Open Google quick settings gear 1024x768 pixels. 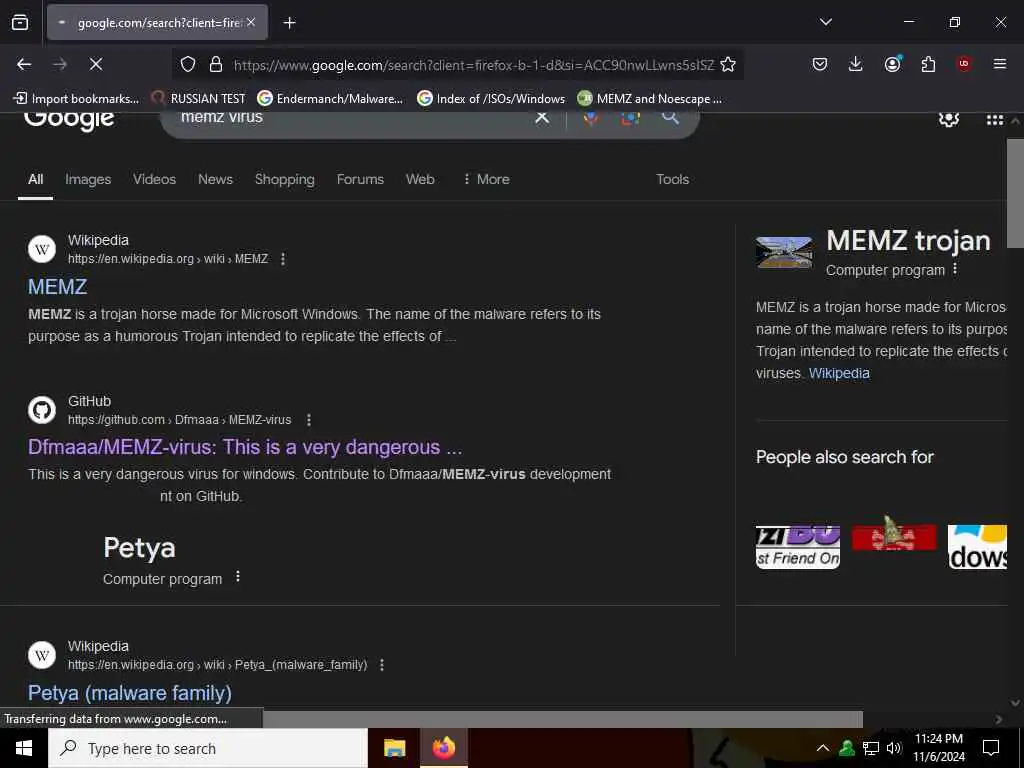[948, 120]
